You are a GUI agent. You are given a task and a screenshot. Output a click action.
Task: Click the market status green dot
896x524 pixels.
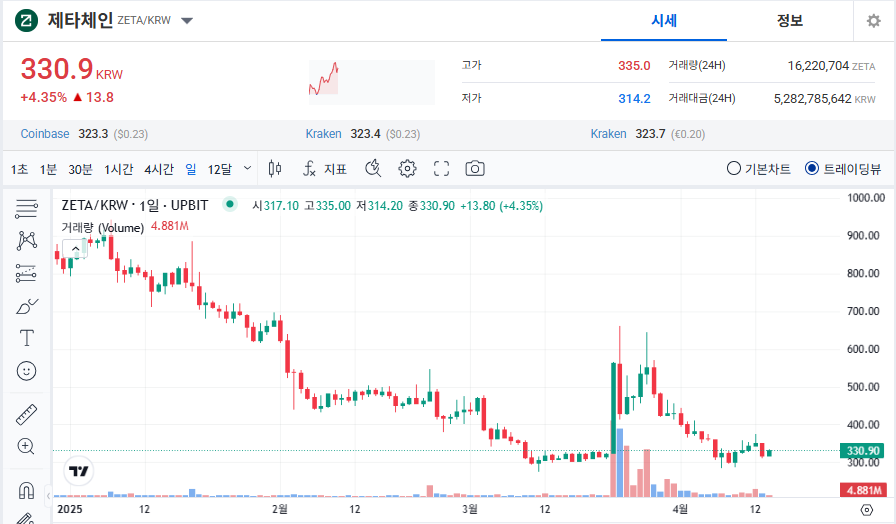[230, 203]
